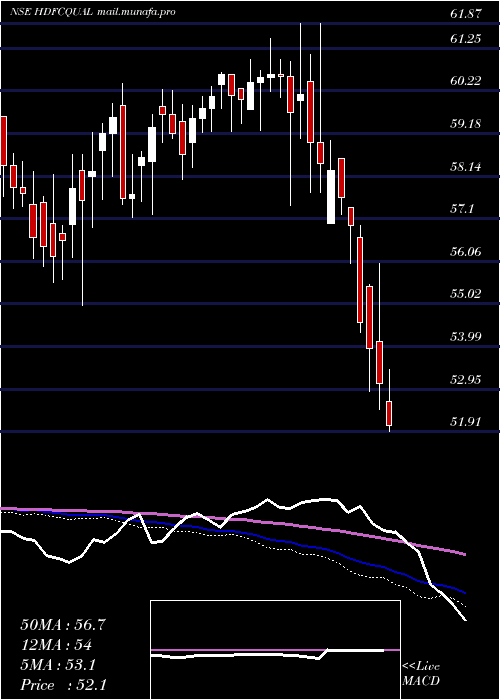Select the 52.95 price axis label
Screen dimensions: 500x700
pyautogui.click(x=466, y=380)
